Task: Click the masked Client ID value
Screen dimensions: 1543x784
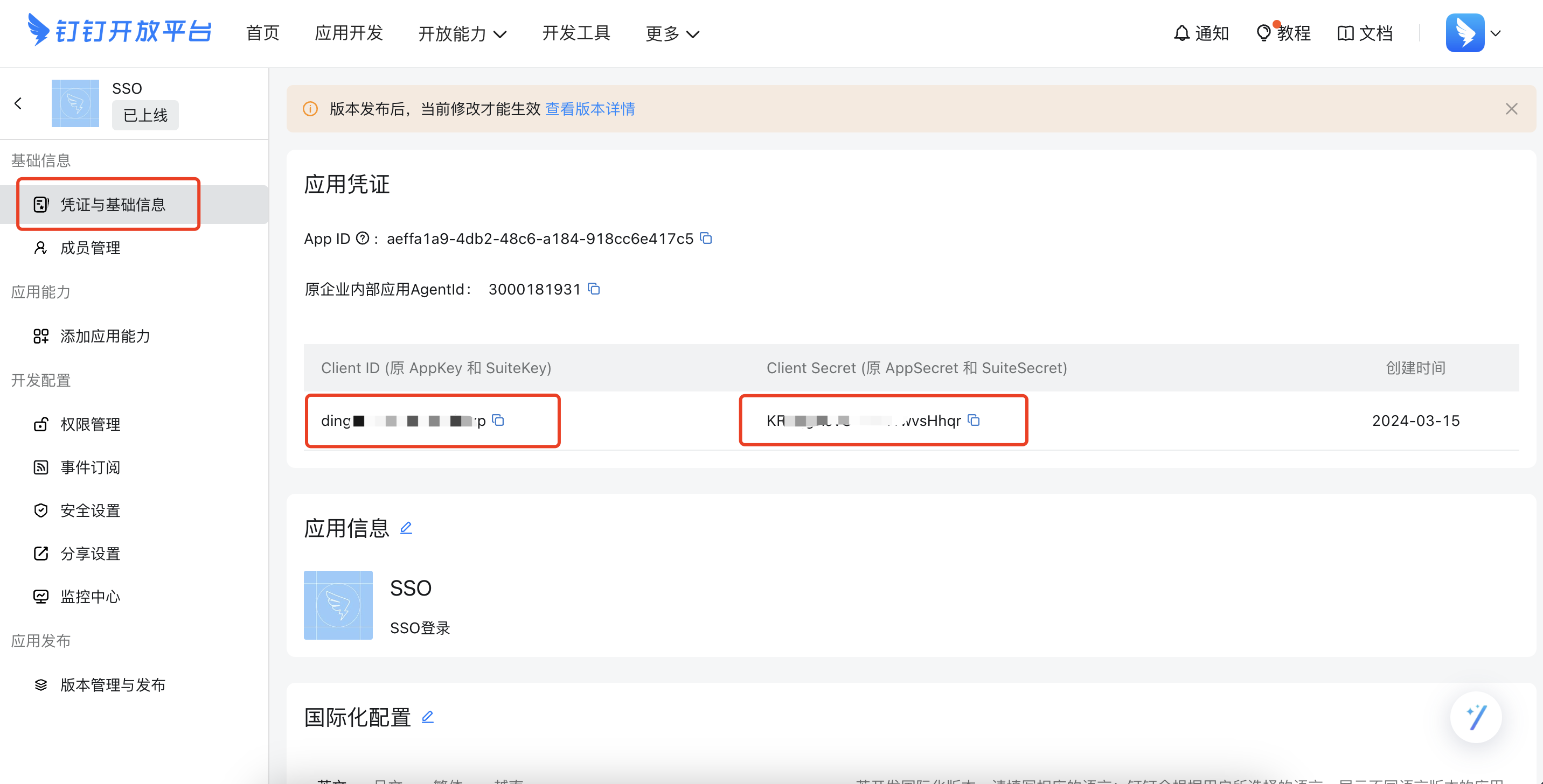Action: (403, 421)
